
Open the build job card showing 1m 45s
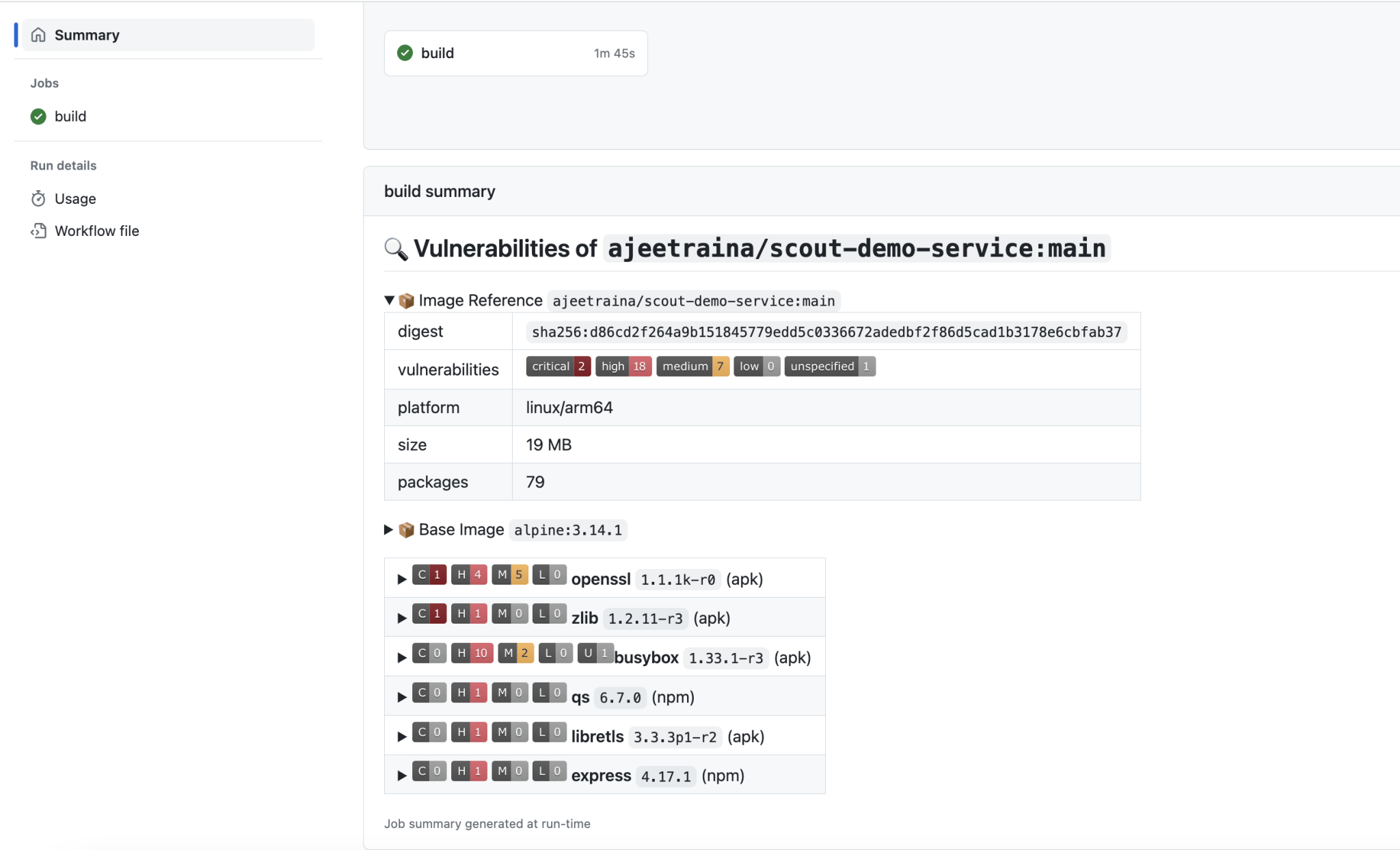[515, 53]
